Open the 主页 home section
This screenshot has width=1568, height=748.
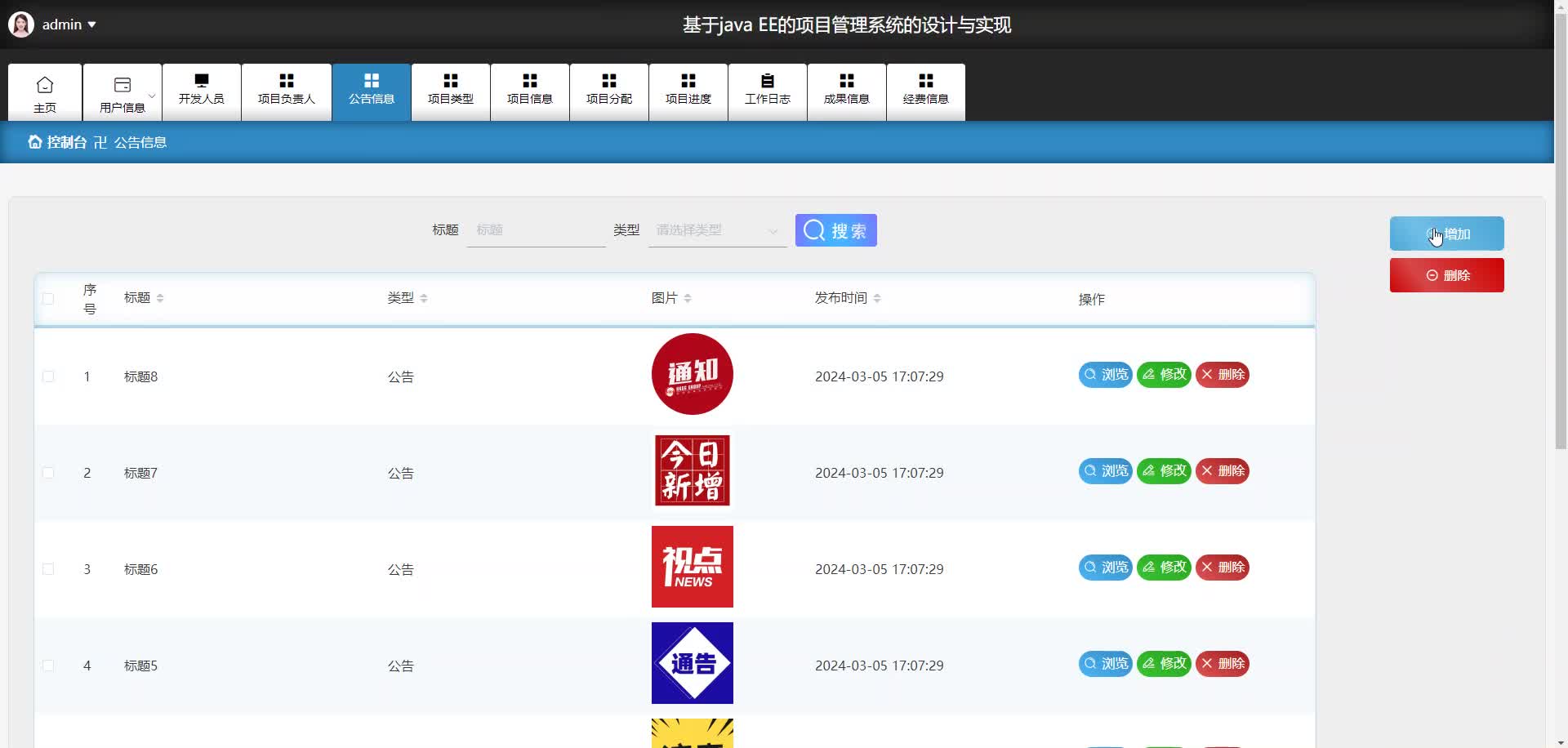coord(45,91)
